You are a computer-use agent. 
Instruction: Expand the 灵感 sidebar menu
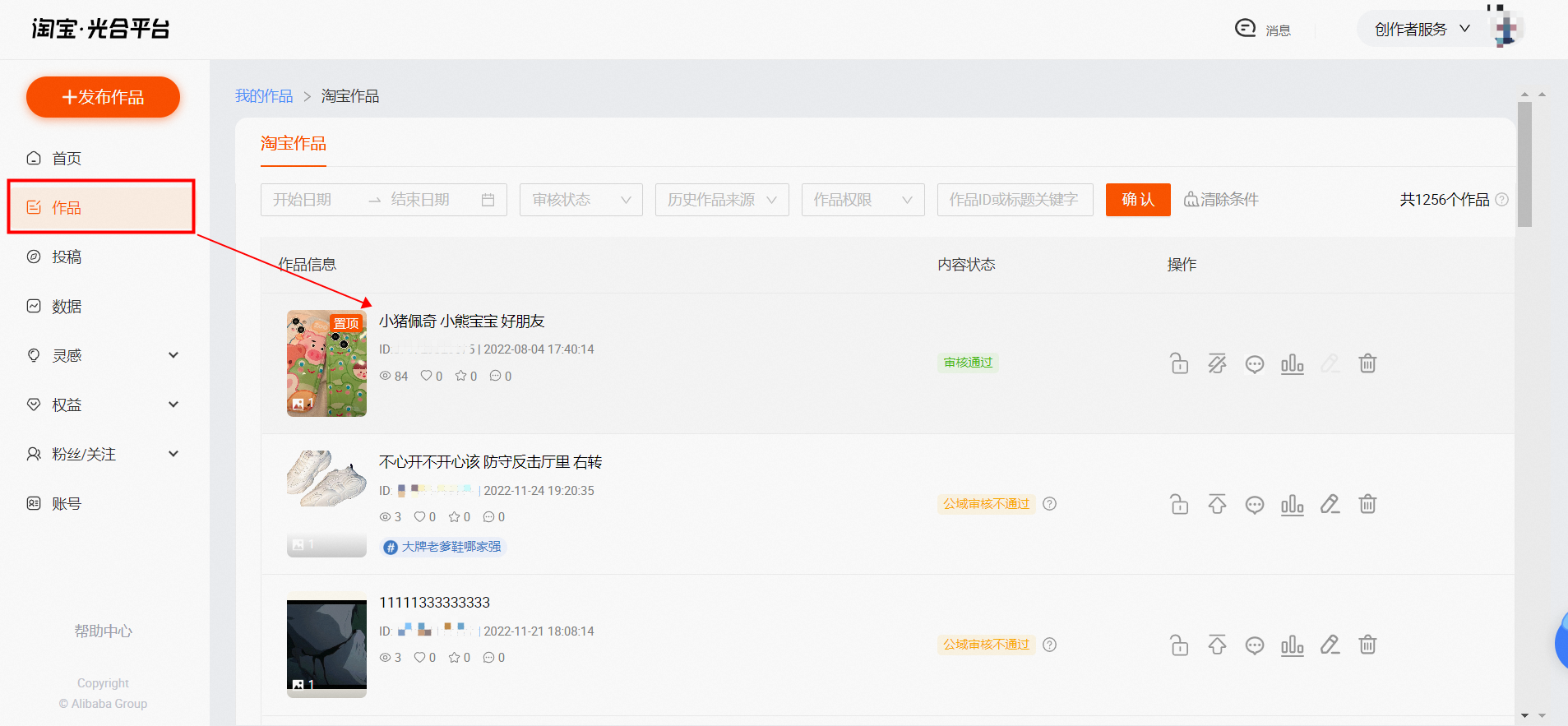click(103, 355)
